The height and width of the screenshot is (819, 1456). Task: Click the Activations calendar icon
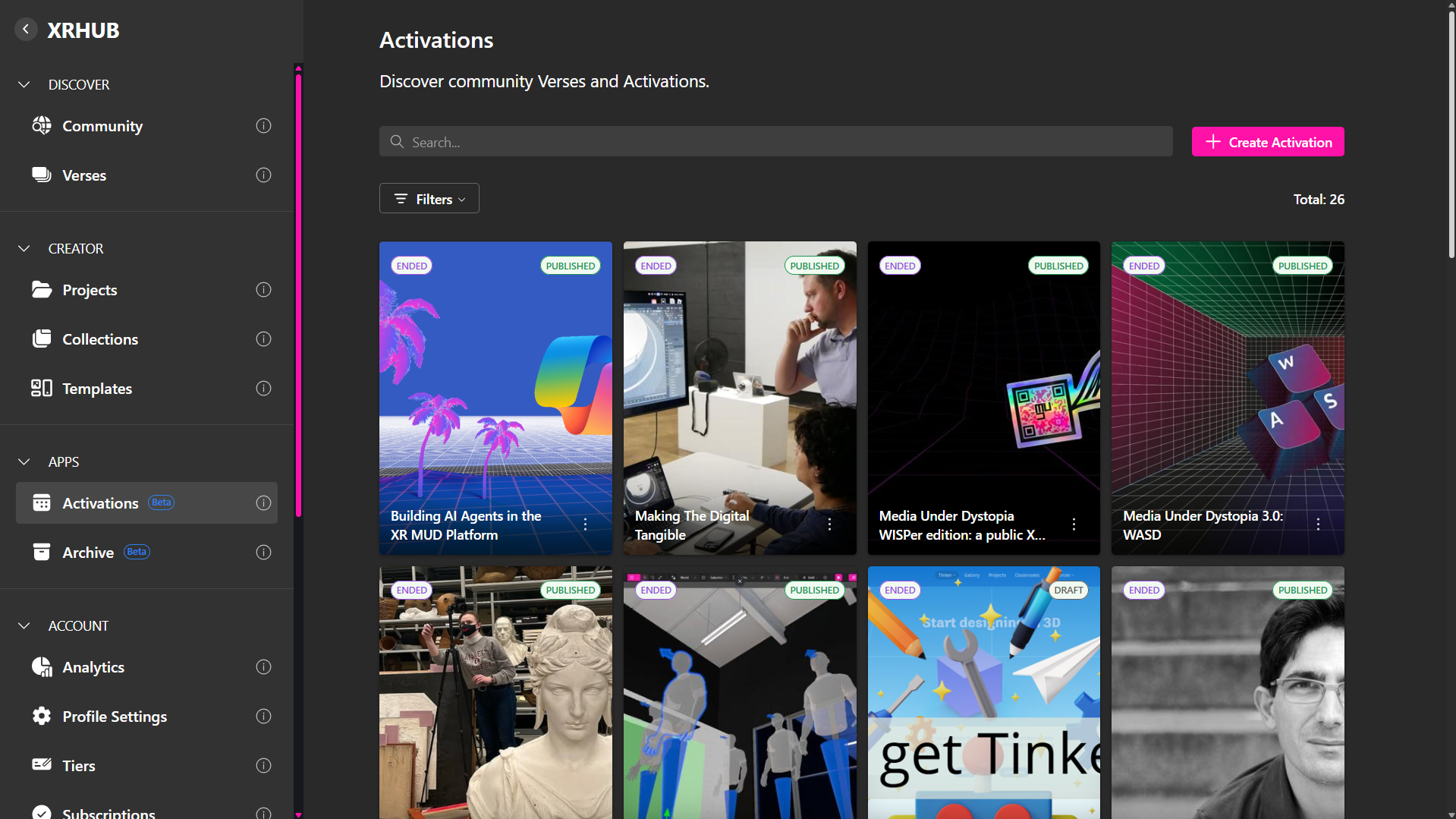pos(42,502)
